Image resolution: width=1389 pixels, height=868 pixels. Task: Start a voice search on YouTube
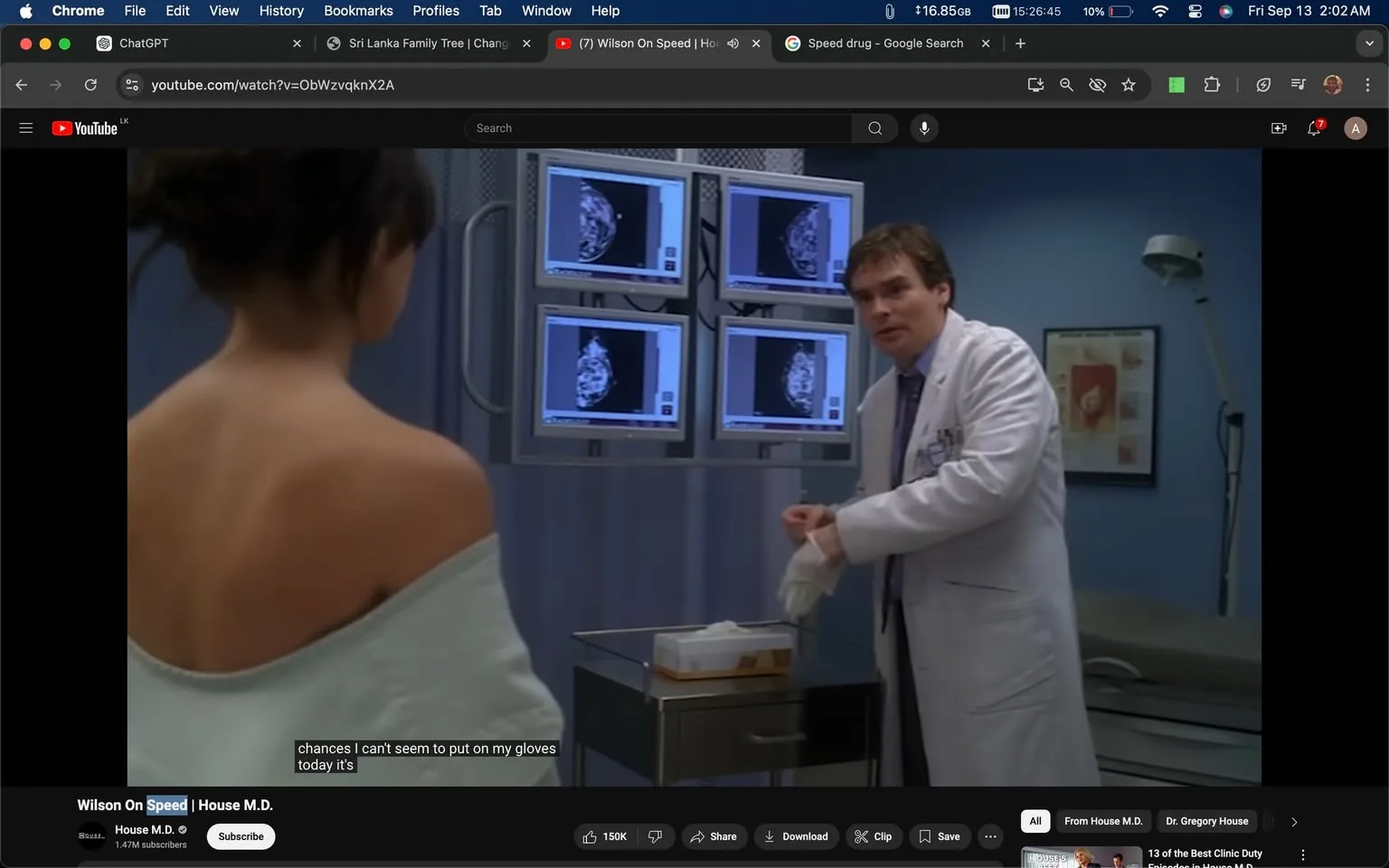[x=923, y=127]
